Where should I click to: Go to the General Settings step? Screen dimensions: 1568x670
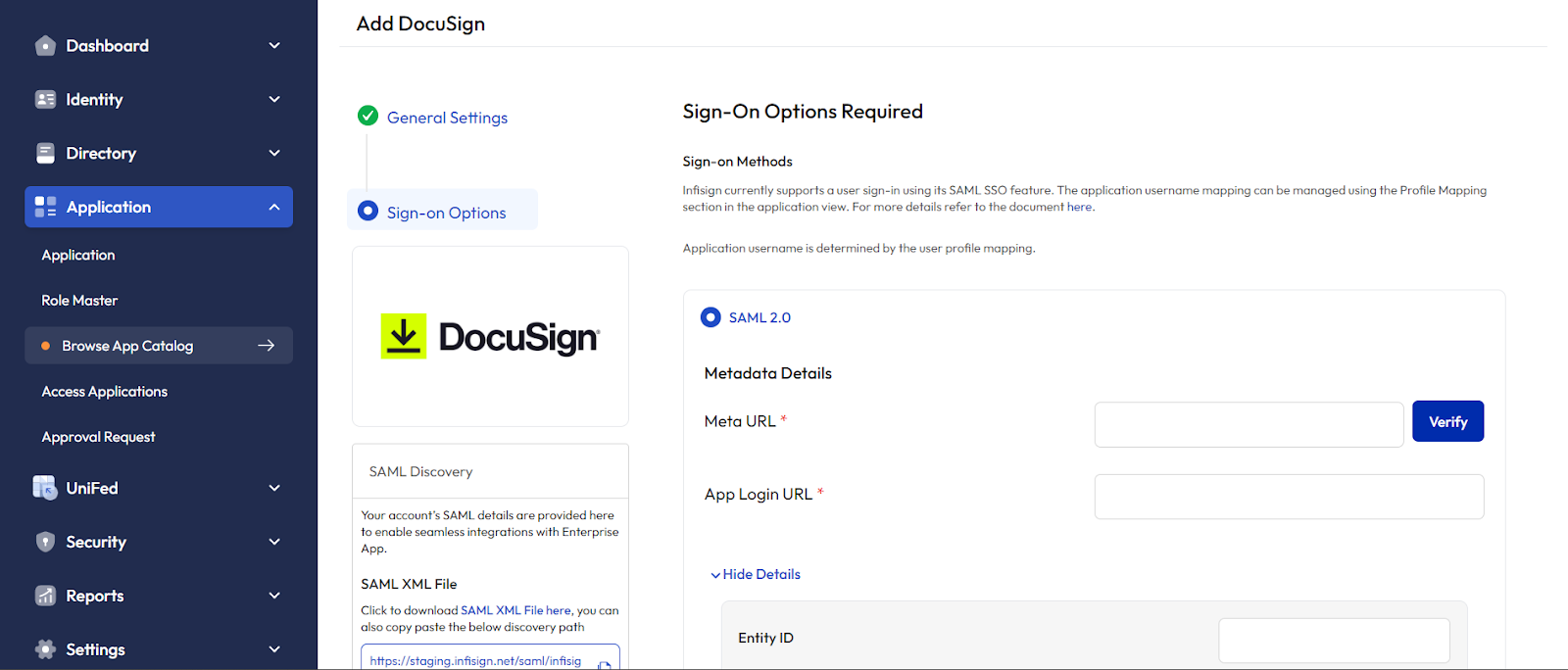coord(447,118)
